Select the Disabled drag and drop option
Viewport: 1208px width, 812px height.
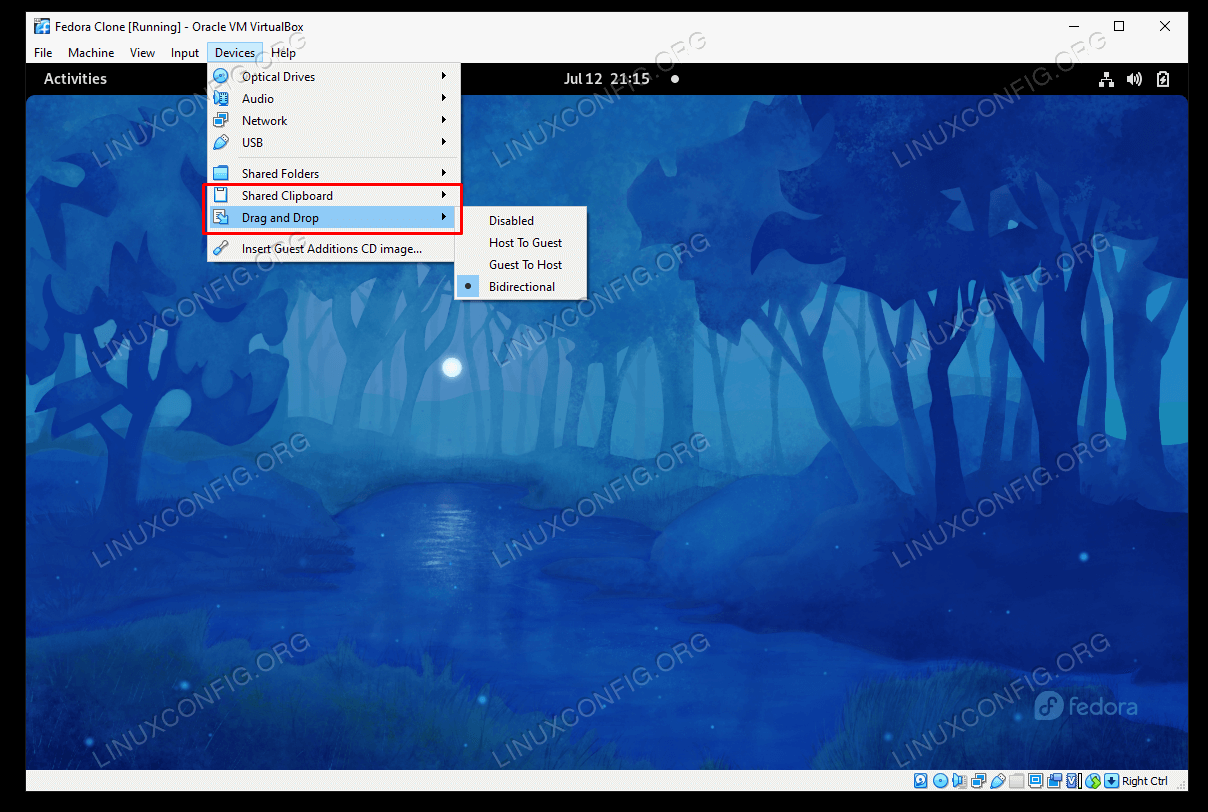point(511,221)
